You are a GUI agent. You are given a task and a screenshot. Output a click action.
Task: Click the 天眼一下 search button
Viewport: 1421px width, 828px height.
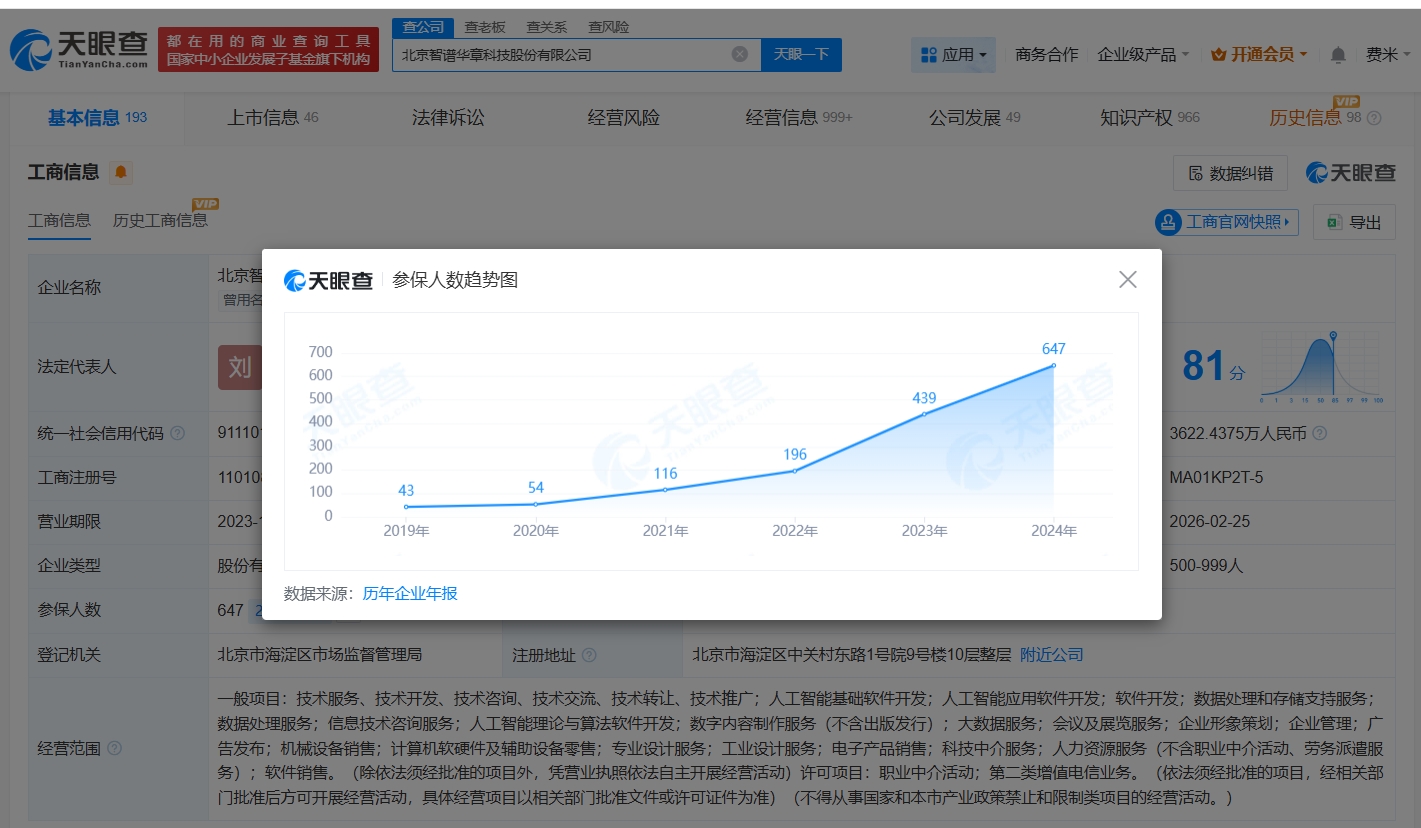tap(801, 54)
